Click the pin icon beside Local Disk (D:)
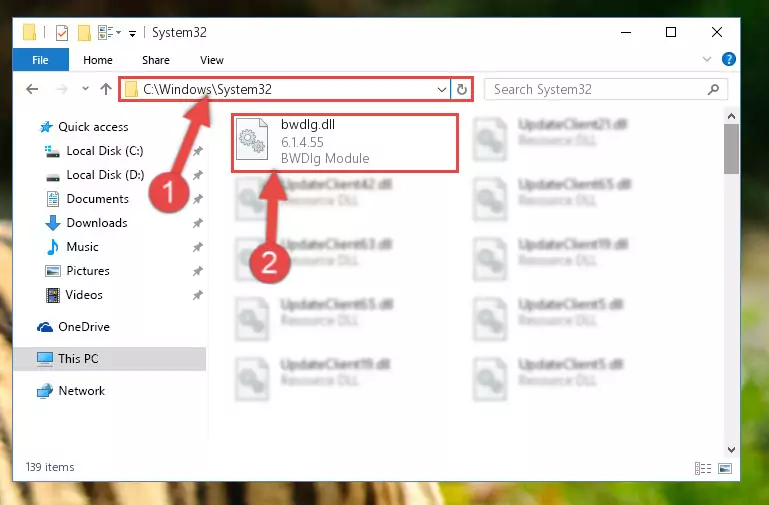This screenshot has width=769, height=505. [198, 176]
